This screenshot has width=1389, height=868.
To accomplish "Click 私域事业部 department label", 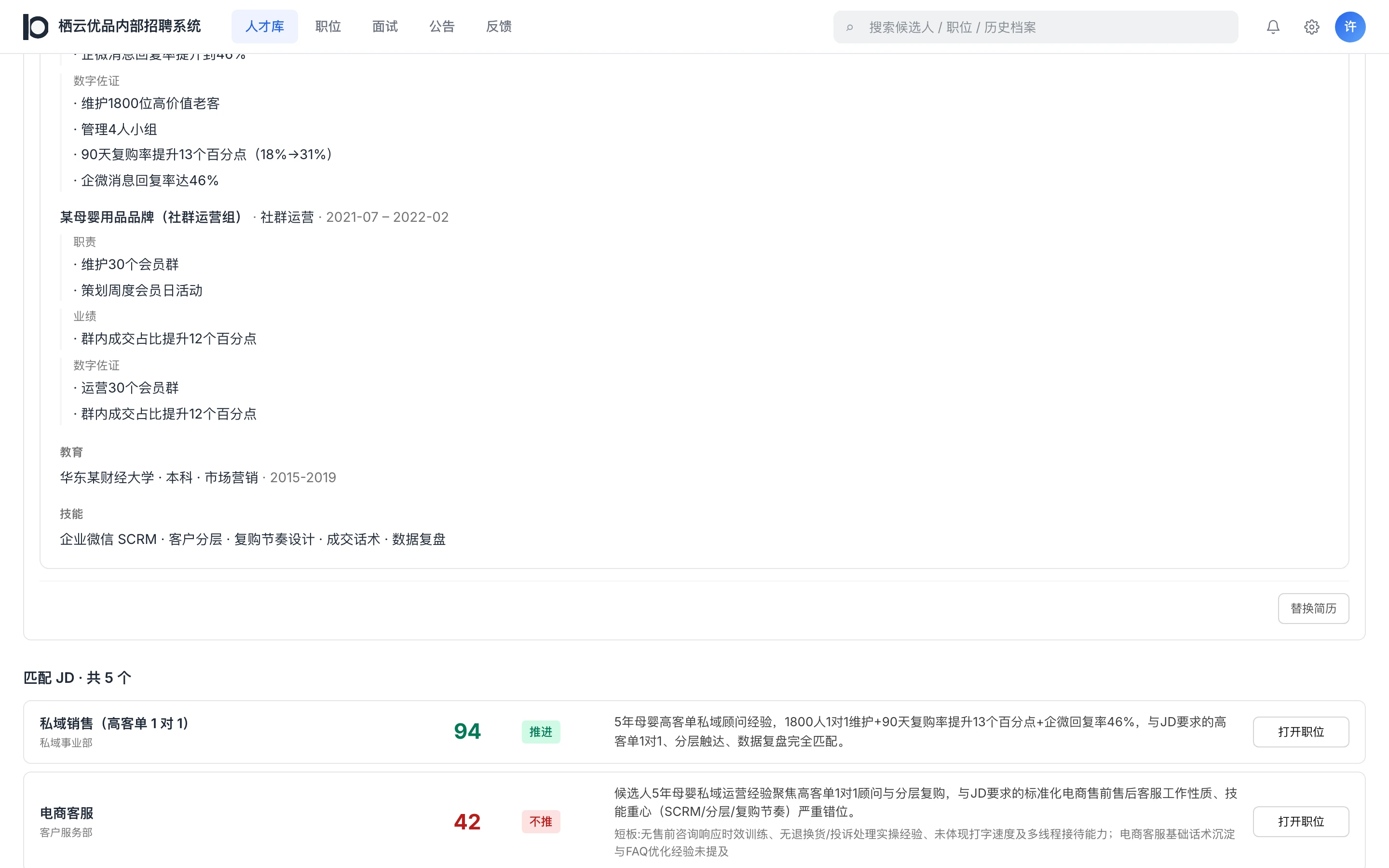I will (x=66, y=743).
